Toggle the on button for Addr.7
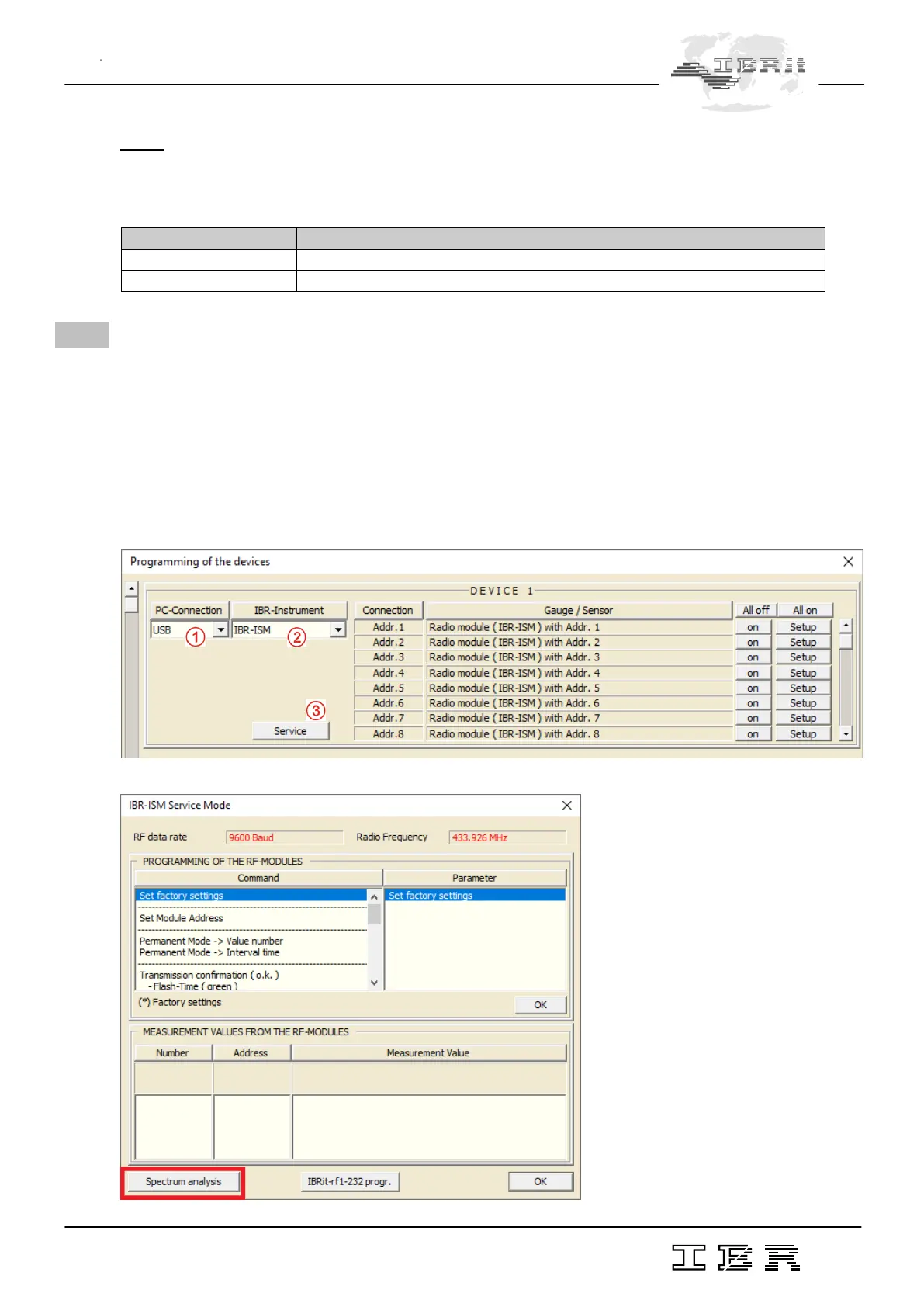Viewport: 924px width, 1307px height. pyautogui.click(x=753, y=718)
